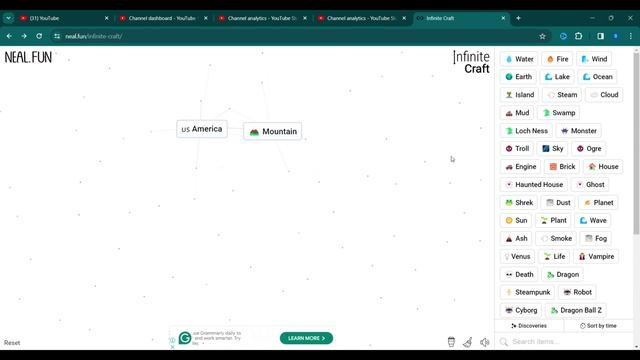Select the Cloud element
The height and width of the screenshot is (360, 640).
604,95
